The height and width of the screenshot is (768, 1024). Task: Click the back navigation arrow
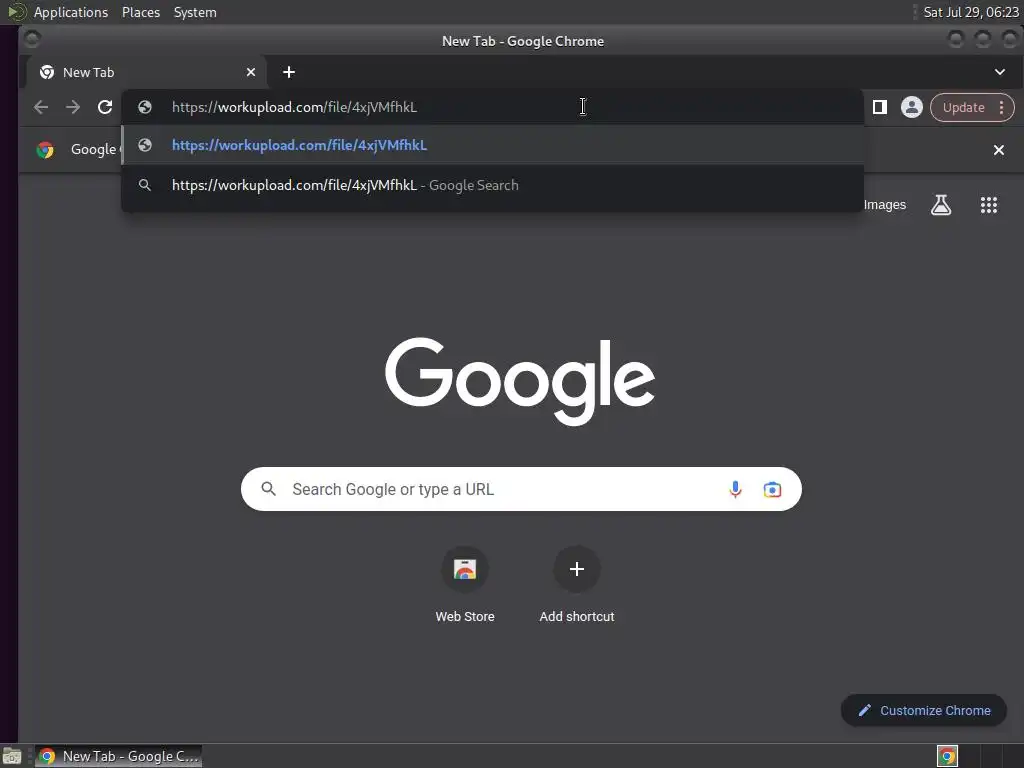[x=41, y=107]
